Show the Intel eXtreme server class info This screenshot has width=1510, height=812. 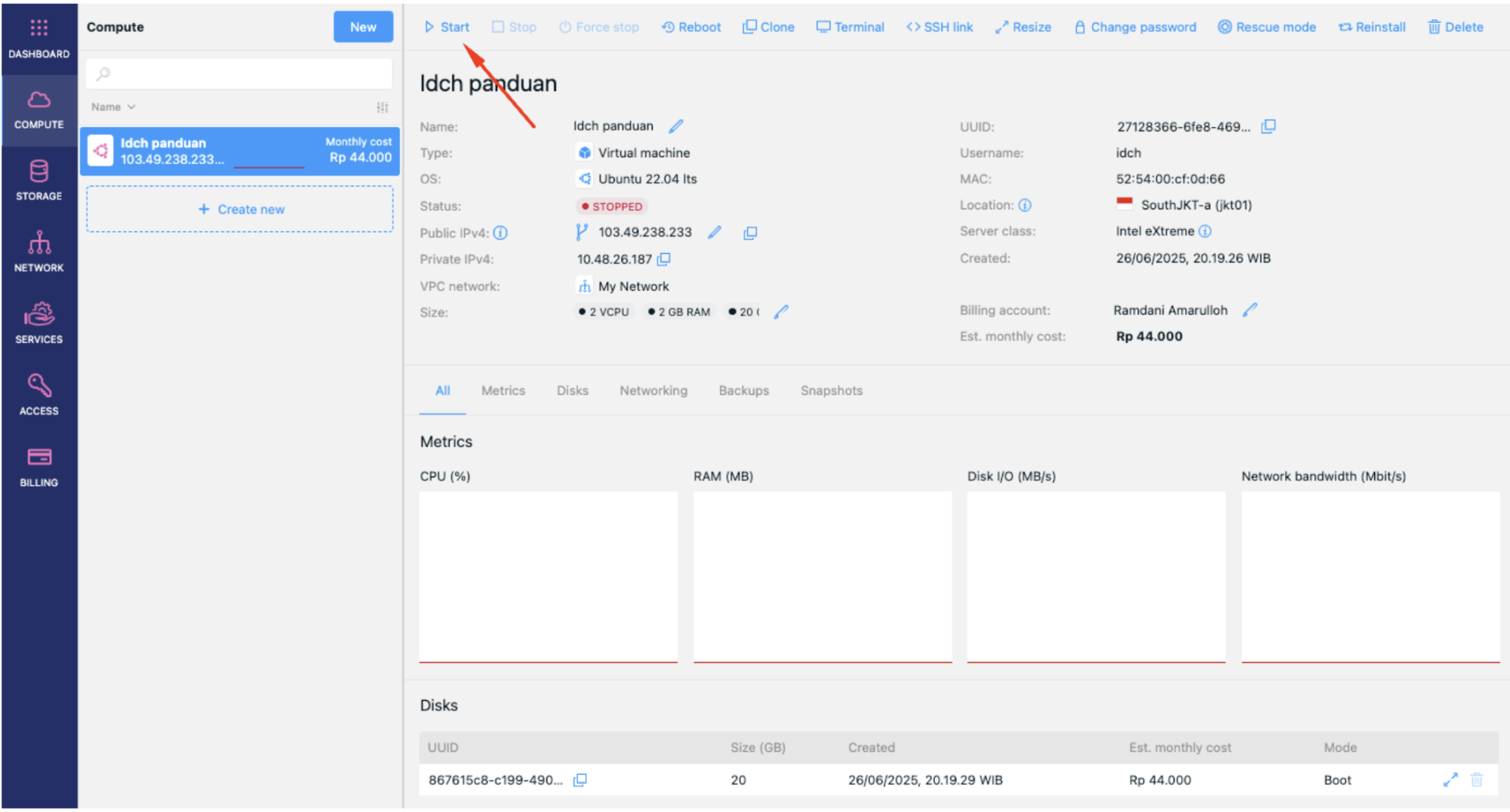1205,232
